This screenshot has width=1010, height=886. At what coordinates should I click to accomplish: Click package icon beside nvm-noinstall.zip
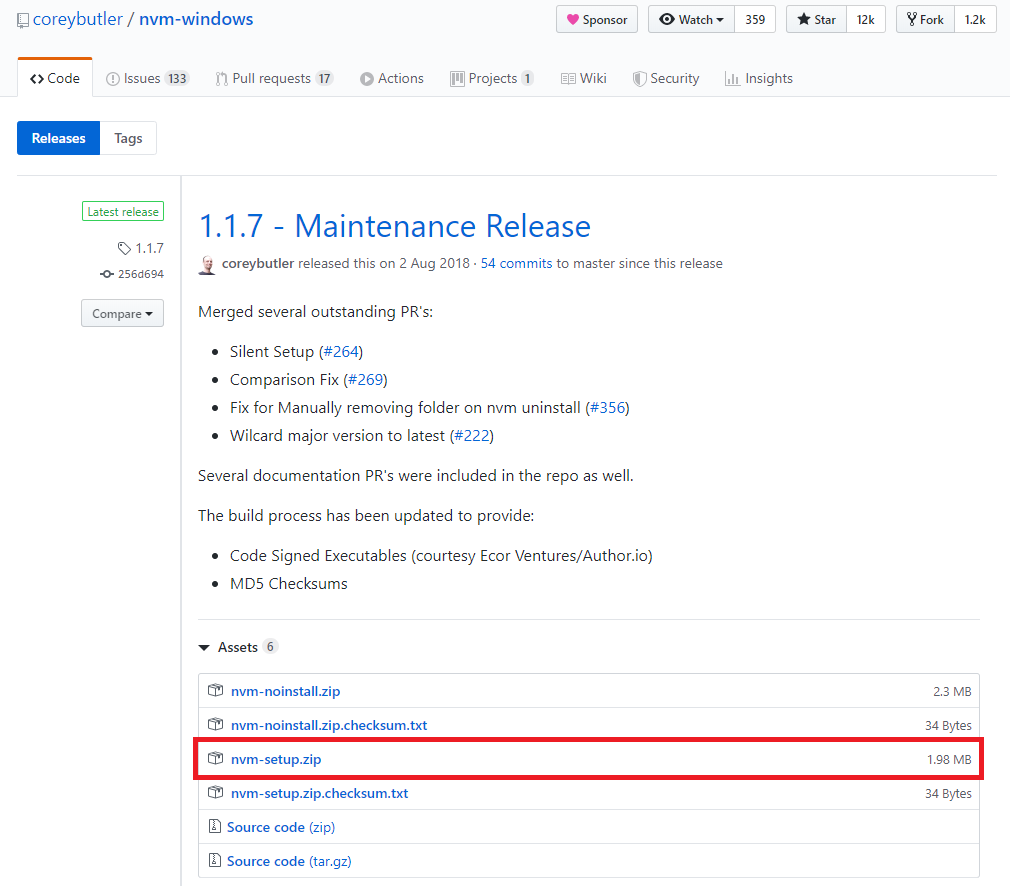[x=215, y=690]
